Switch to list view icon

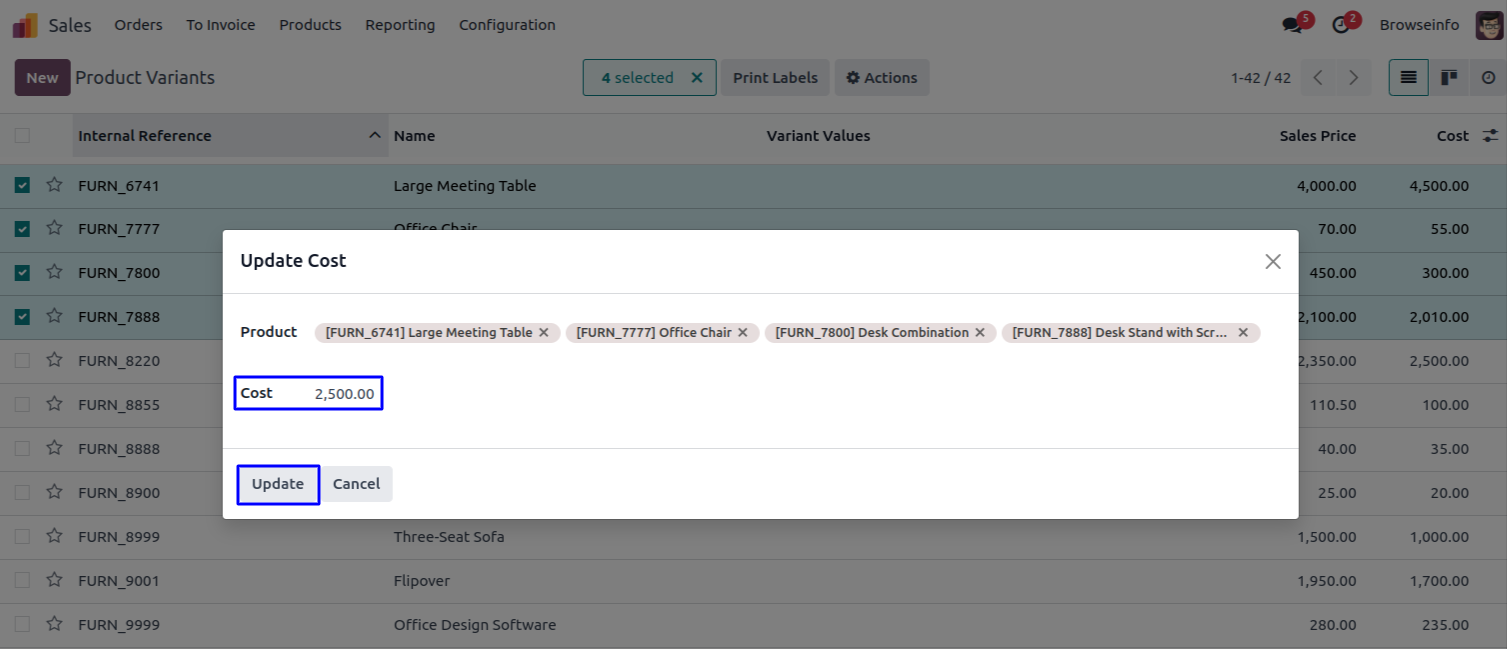click(1408, 78)
